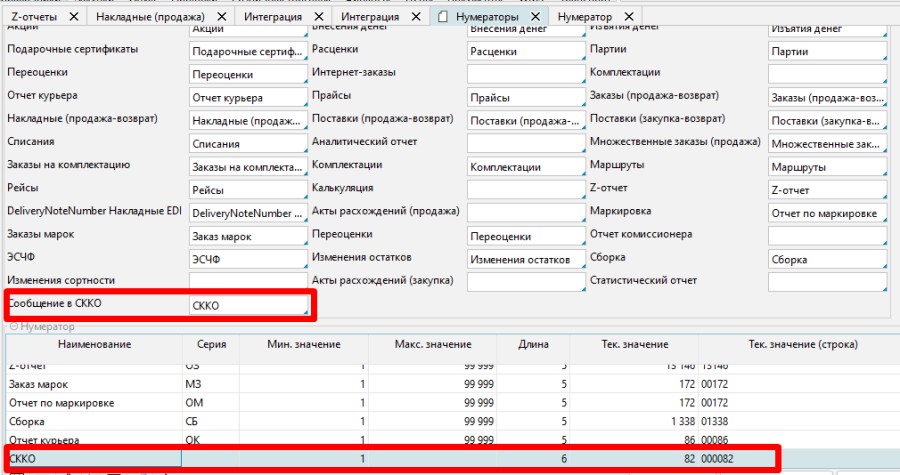900x475 pixels.
Task: Close the Нумераторы tab
Action: click(x=535, y=18)
